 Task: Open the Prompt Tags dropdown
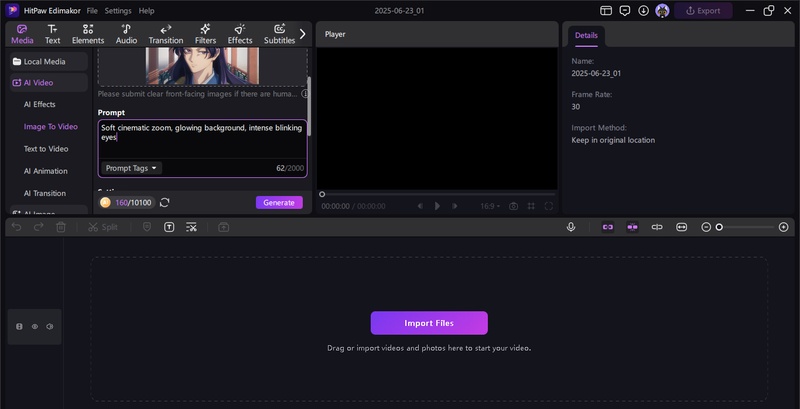tap(132, 168)
